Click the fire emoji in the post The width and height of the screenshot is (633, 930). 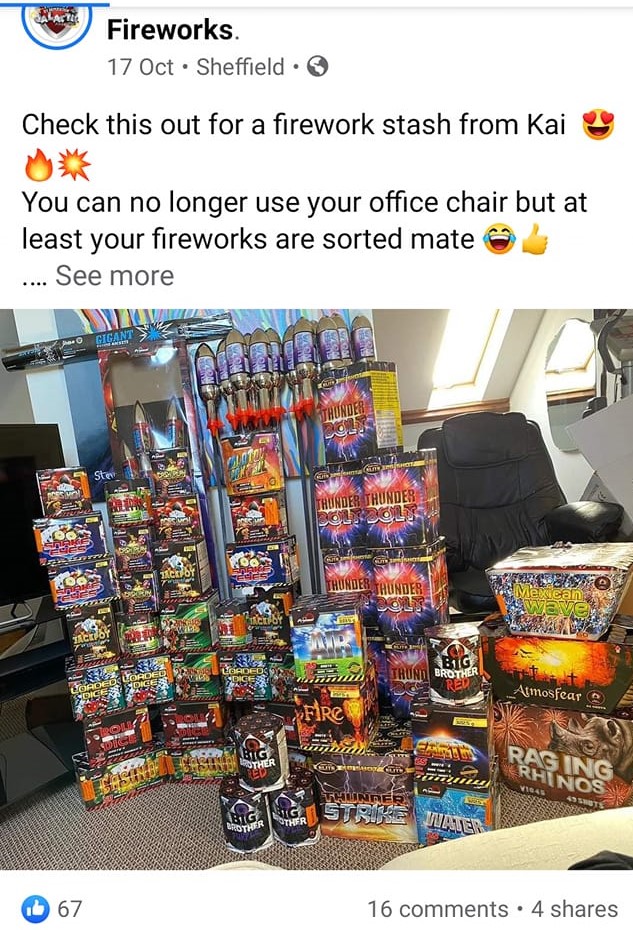click(x=38, y=165)
